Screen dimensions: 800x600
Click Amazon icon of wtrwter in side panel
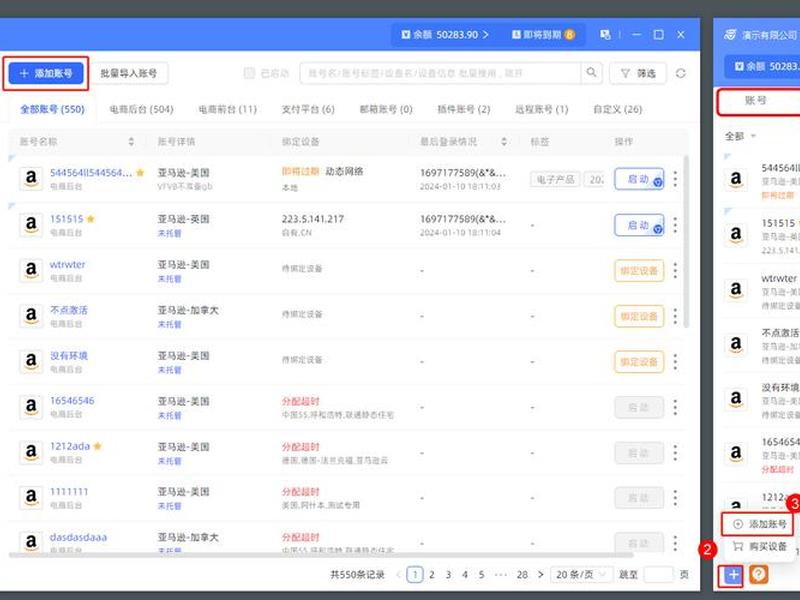click(x=736, y=289)
